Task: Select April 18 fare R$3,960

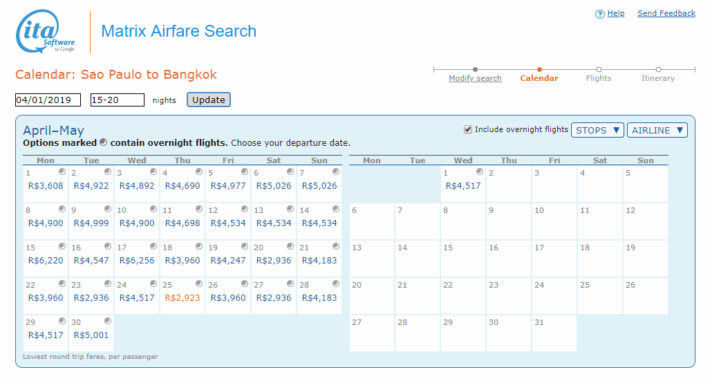Action: 182,260
